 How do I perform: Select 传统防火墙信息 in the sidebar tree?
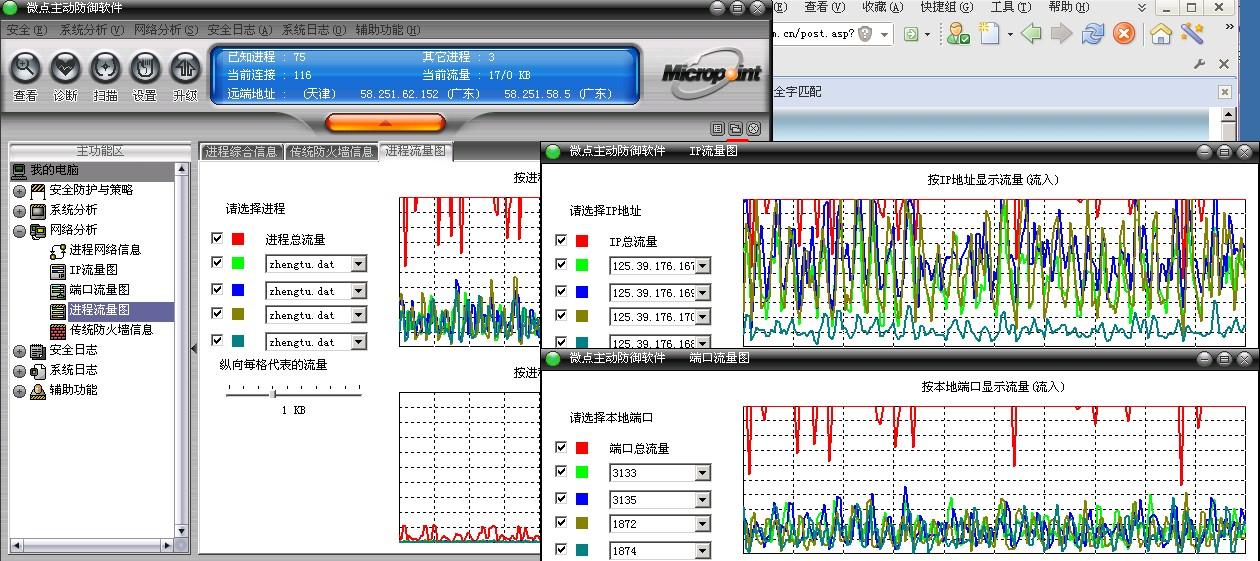point(111,330)
